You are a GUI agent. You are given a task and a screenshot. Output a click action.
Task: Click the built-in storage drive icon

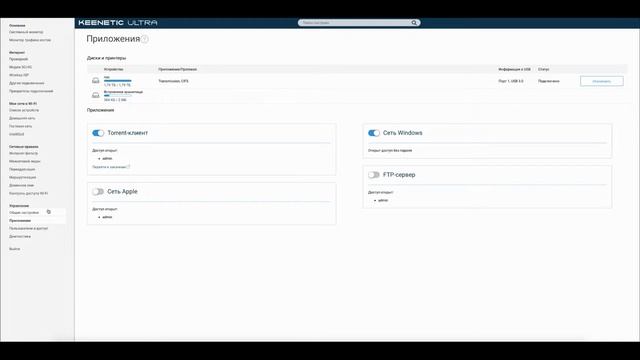click(96, 95)
